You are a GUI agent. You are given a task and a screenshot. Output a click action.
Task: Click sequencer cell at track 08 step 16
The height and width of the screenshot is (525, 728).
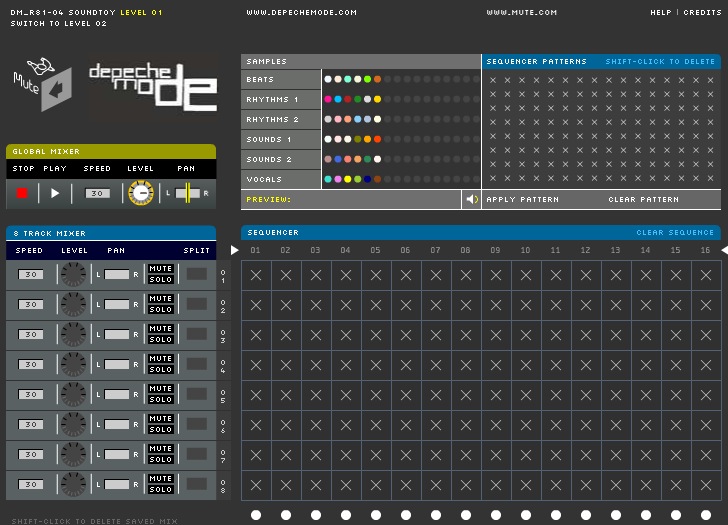click(706, 485)
